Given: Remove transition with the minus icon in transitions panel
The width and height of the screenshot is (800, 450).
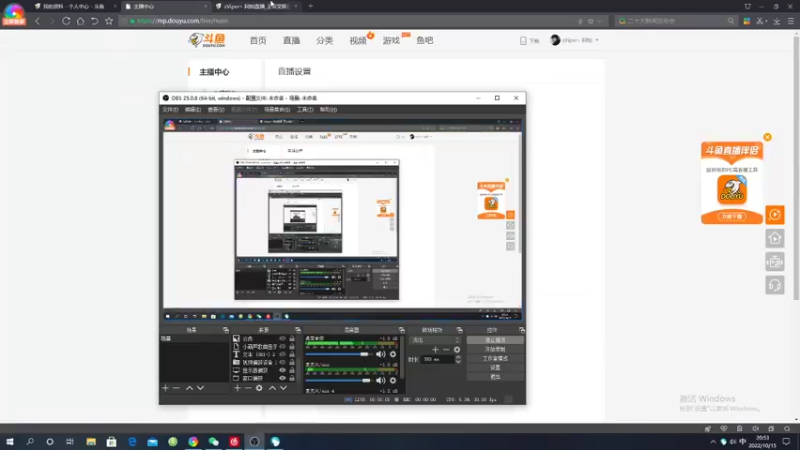Looking at the screenshot, I should pos(446,349).
